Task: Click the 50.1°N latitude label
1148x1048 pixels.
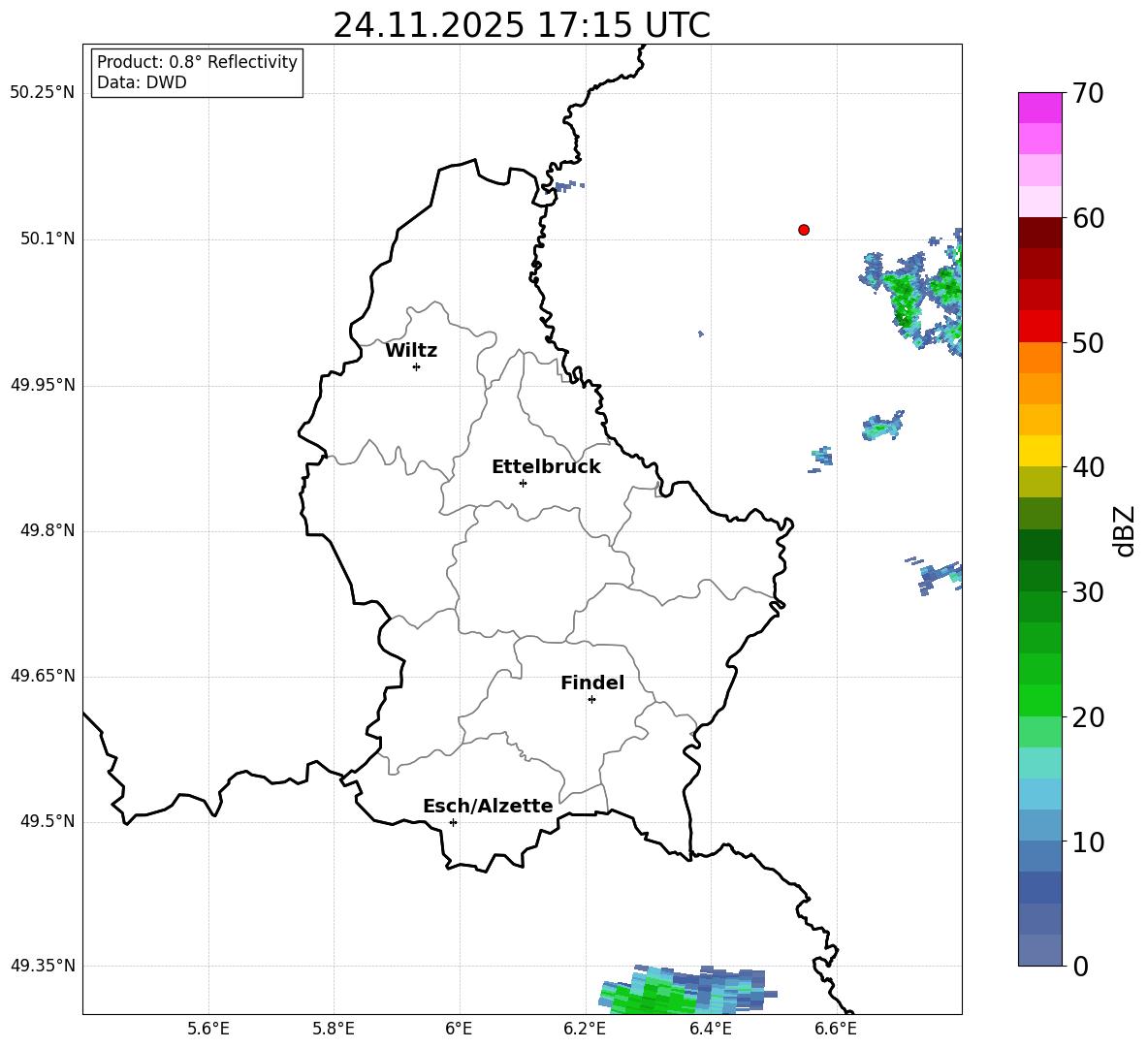Action: pos(48,239)
